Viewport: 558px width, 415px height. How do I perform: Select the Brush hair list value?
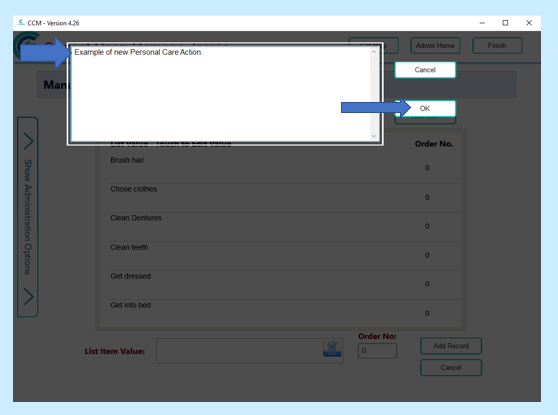pos(127,160)
